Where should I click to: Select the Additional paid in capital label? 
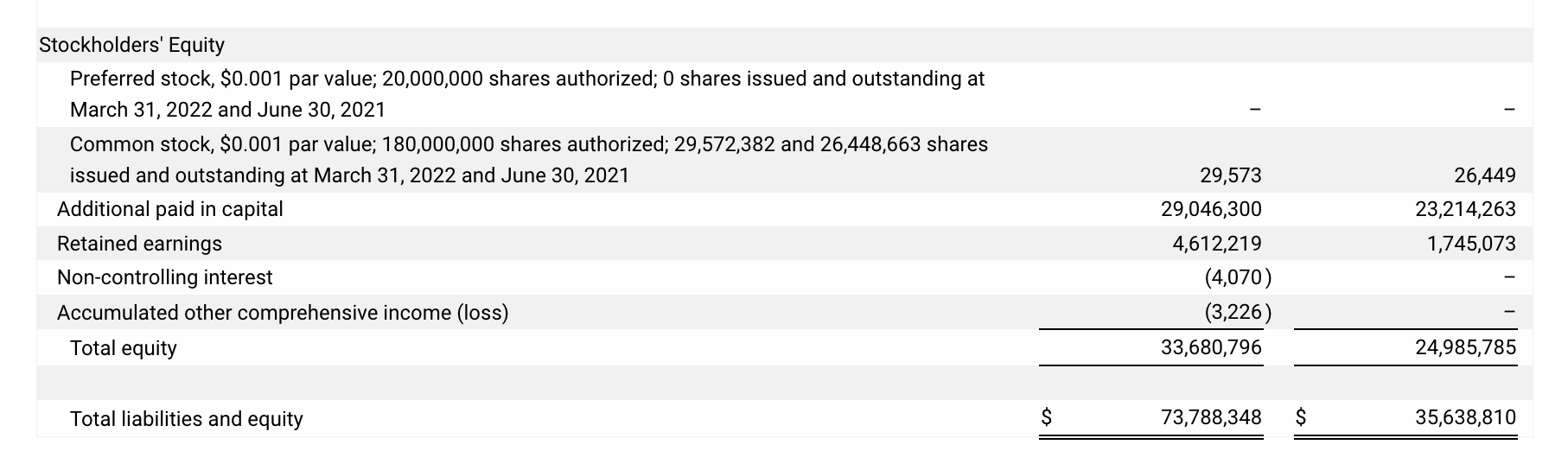[x=169, y=209]
